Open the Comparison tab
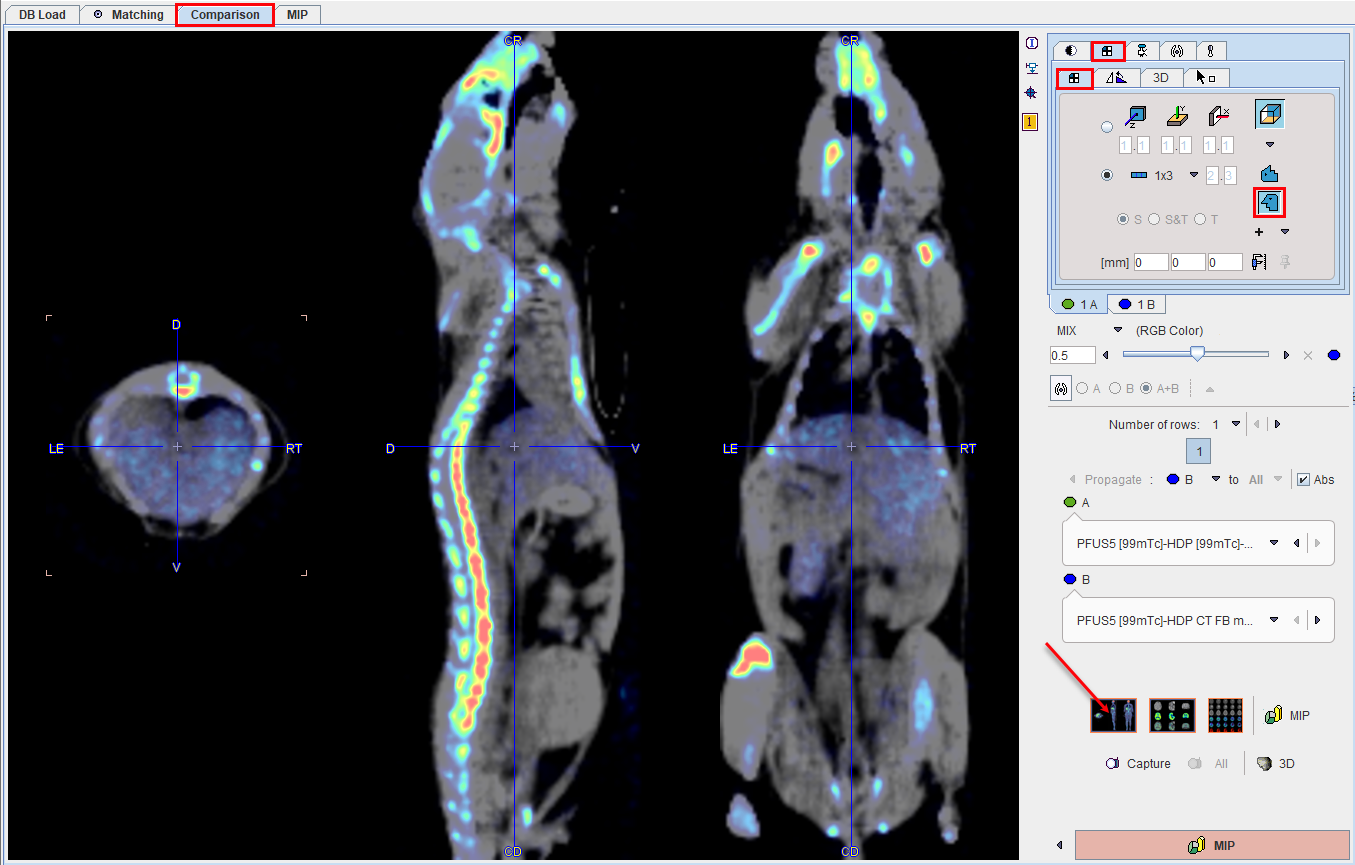1355x865 pixels. tap(225, 15)
